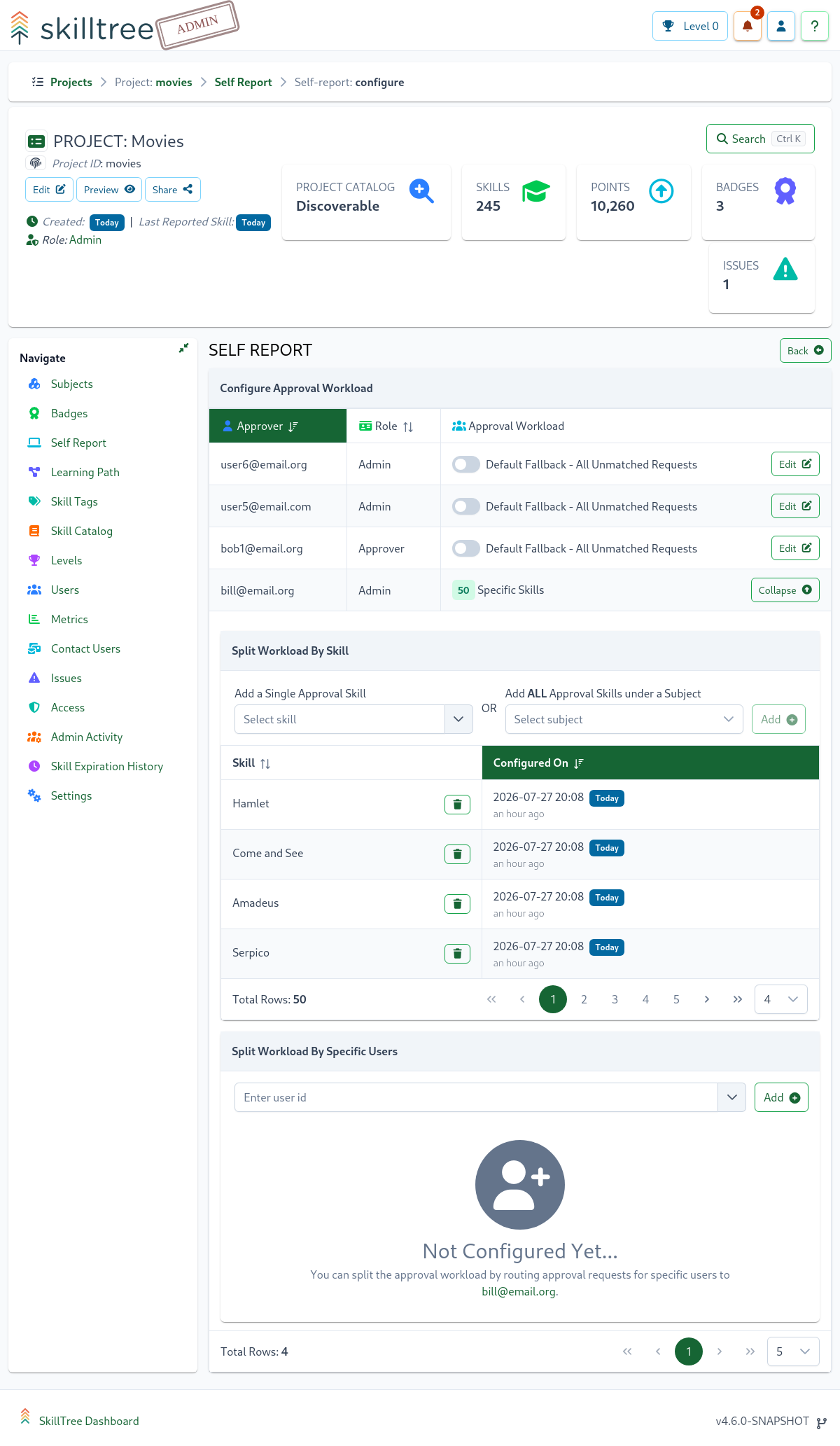
Task: Click the version branch icon in footer
Action: click(x=822, y=1421)
